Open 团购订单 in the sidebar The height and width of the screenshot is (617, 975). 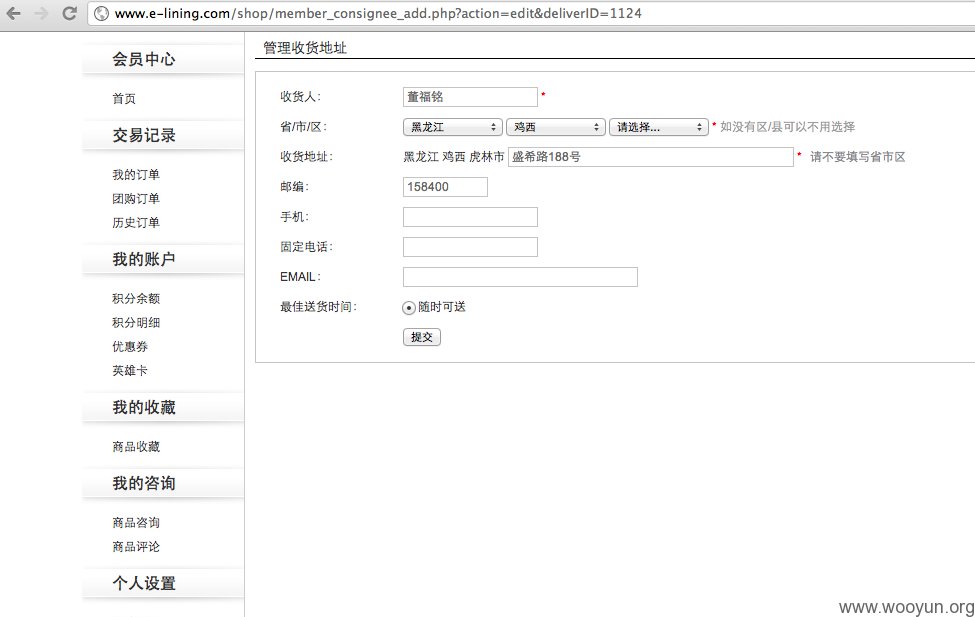pyautogui.click(x=136, y=199)
